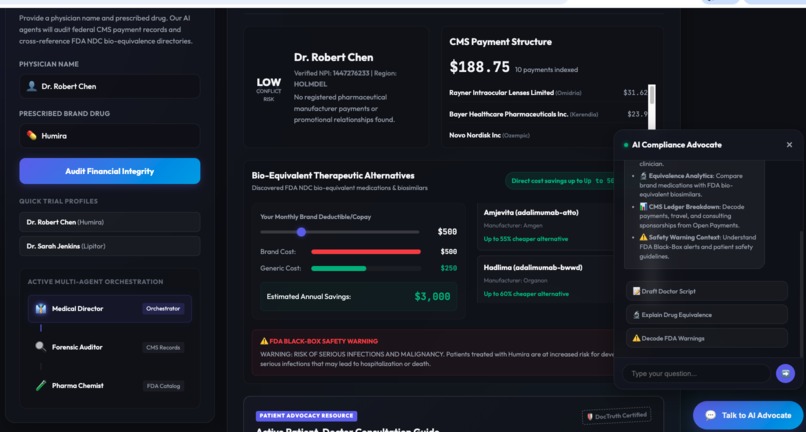
Task: Click the Talk to AI Advocate button
Action: pyautogui.click(x=748, y=415)
